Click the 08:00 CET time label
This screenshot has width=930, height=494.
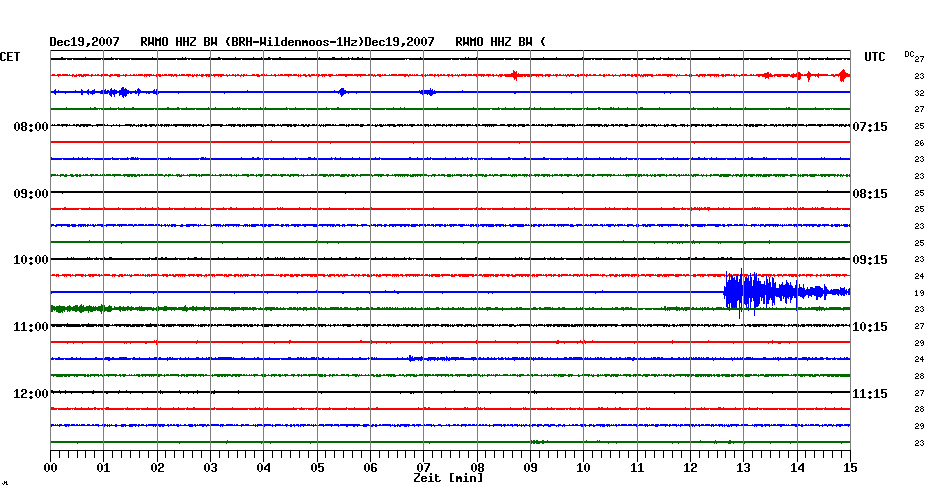[31, 127]
